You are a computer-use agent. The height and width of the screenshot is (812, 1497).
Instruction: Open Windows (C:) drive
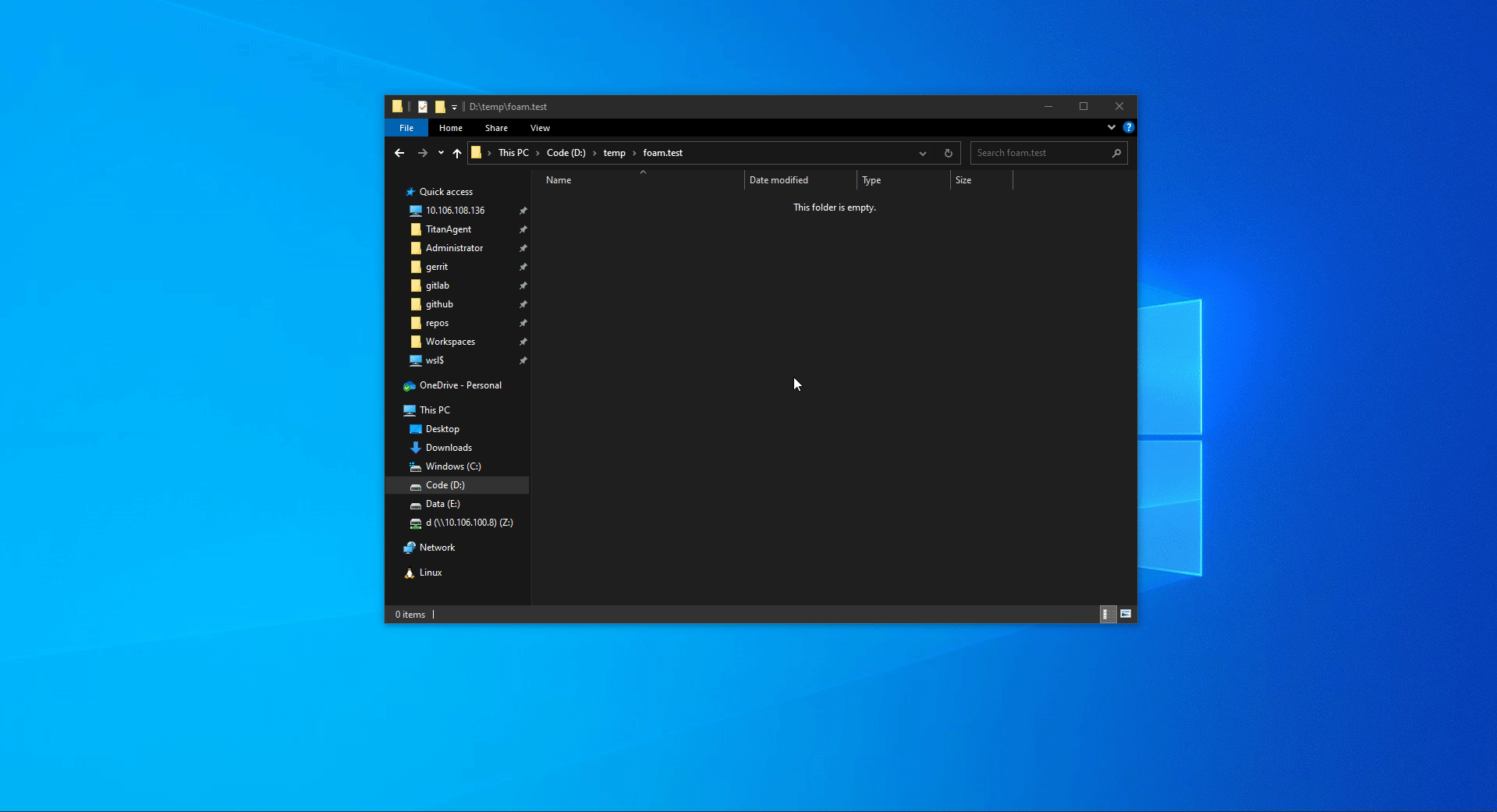[453, 466]
